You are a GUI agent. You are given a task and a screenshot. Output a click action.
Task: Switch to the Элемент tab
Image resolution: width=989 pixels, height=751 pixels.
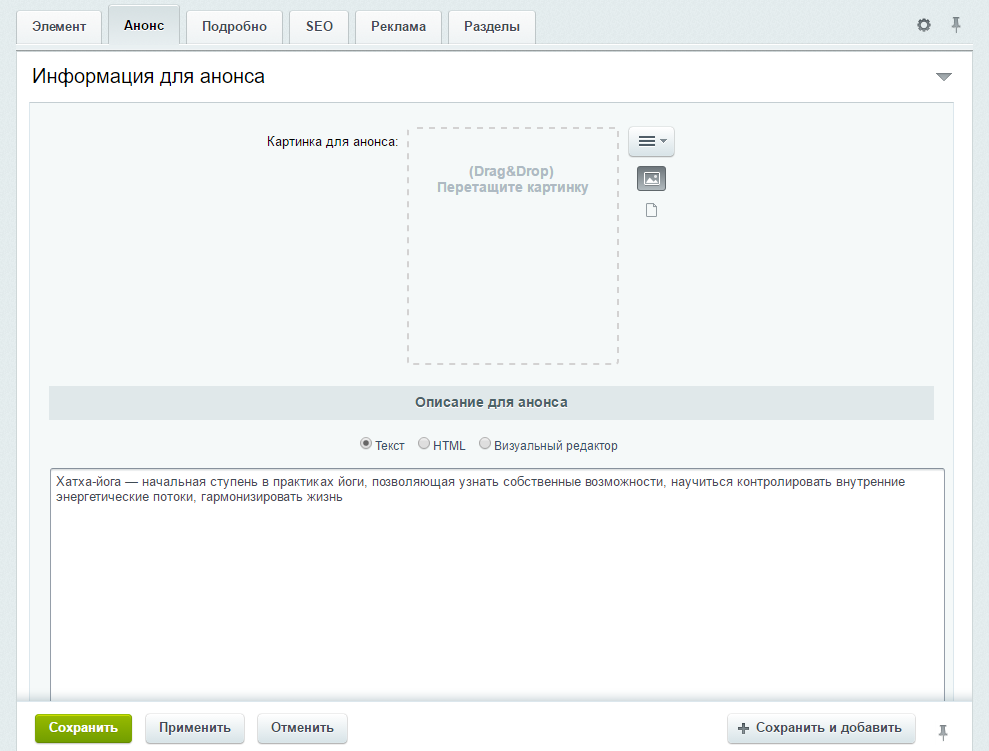tap(59, 27)
